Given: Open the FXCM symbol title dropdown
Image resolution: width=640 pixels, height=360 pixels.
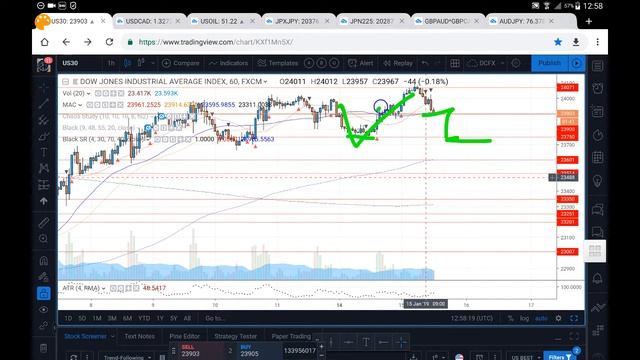Looking at the screenshot, I should pos(265,82).
